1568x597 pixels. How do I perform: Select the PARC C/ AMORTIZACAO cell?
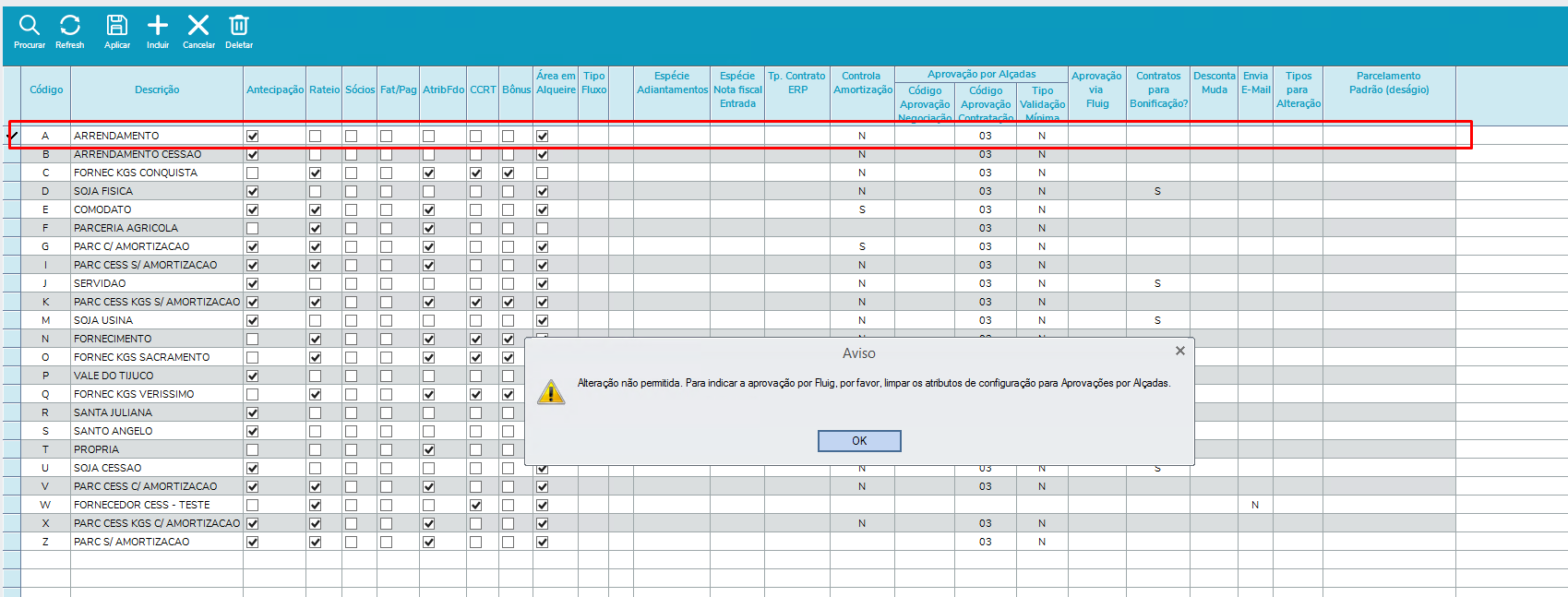coord(157,246)
